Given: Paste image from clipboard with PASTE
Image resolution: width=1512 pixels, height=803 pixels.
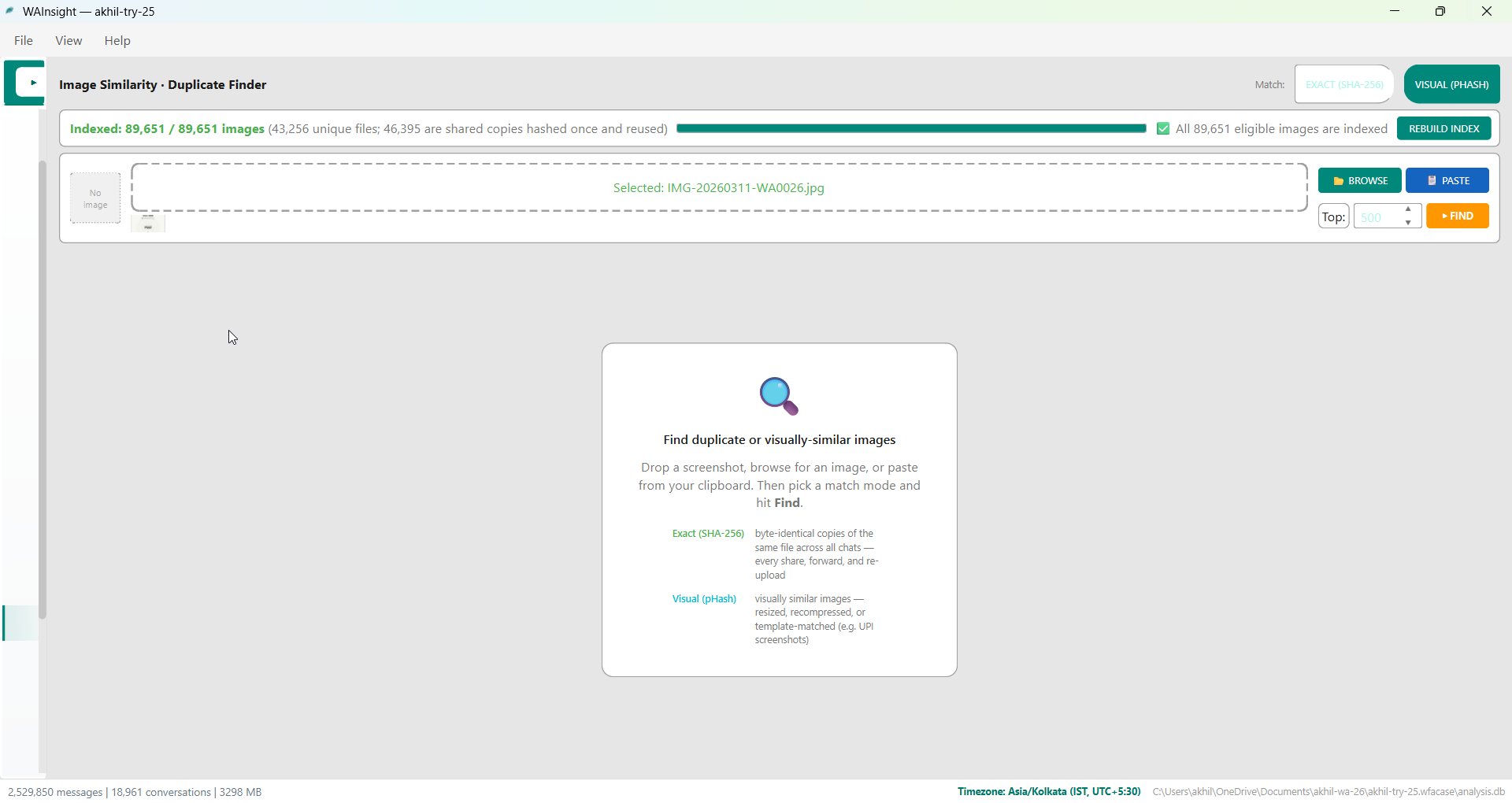Looking at the screenshot, I should pyautogui.click(x=1447, y=180).
